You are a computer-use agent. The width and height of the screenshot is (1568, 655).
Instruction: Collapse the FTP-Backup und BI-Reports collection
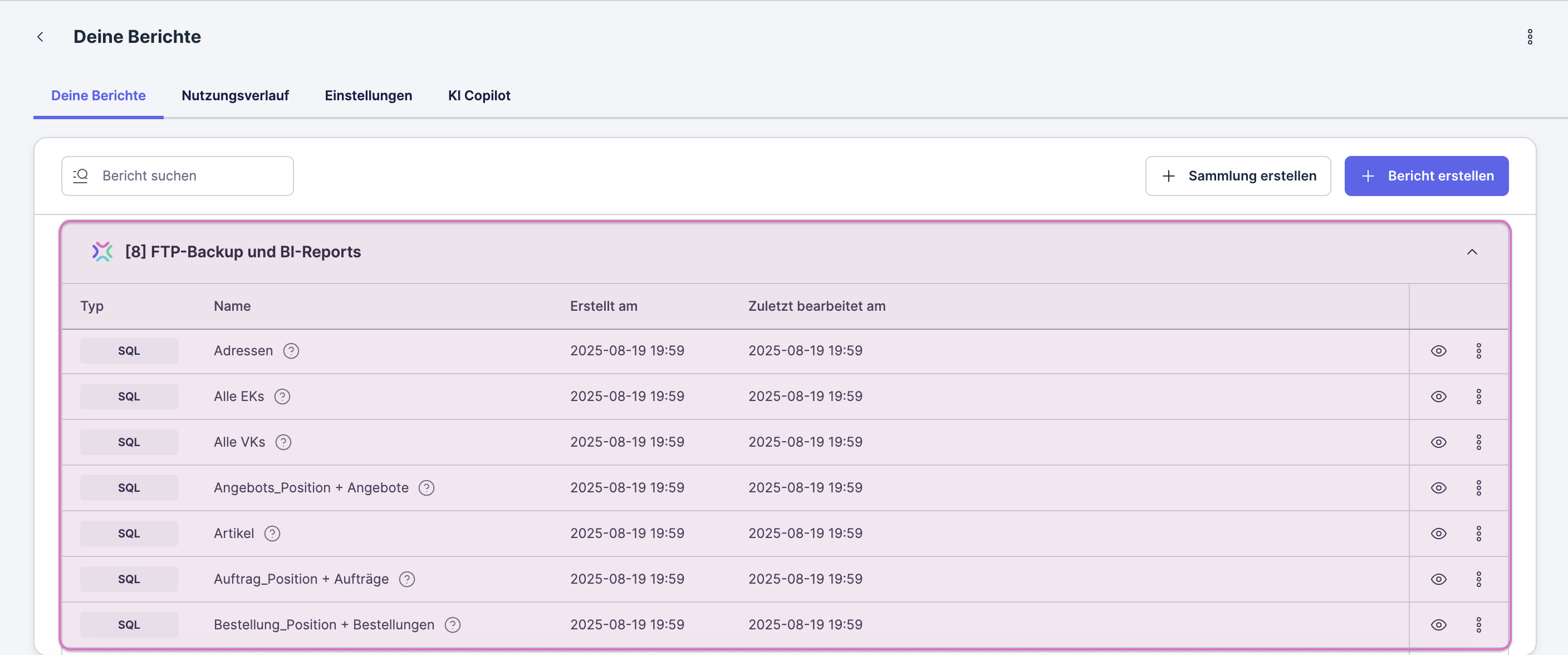click(x=1472, y=252)
